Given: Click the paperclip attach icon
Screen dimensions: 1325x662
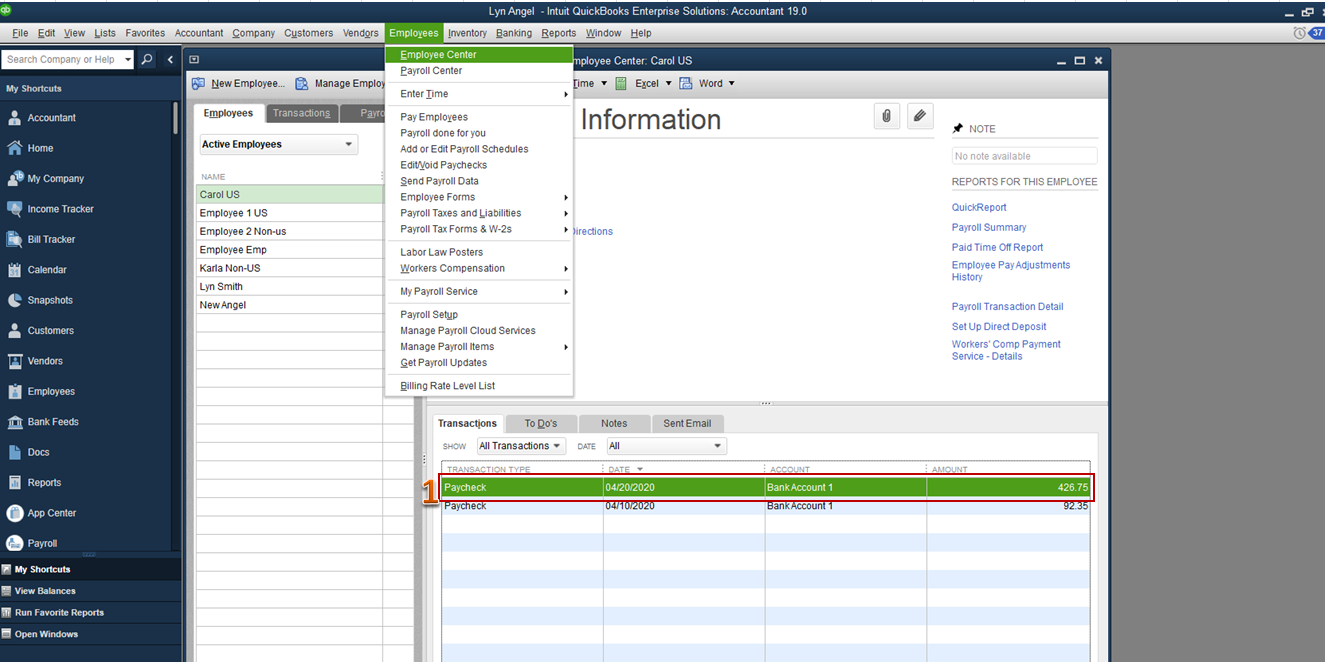Looking at the screenshot, I should pyautogui.click(x=886, y=116).
